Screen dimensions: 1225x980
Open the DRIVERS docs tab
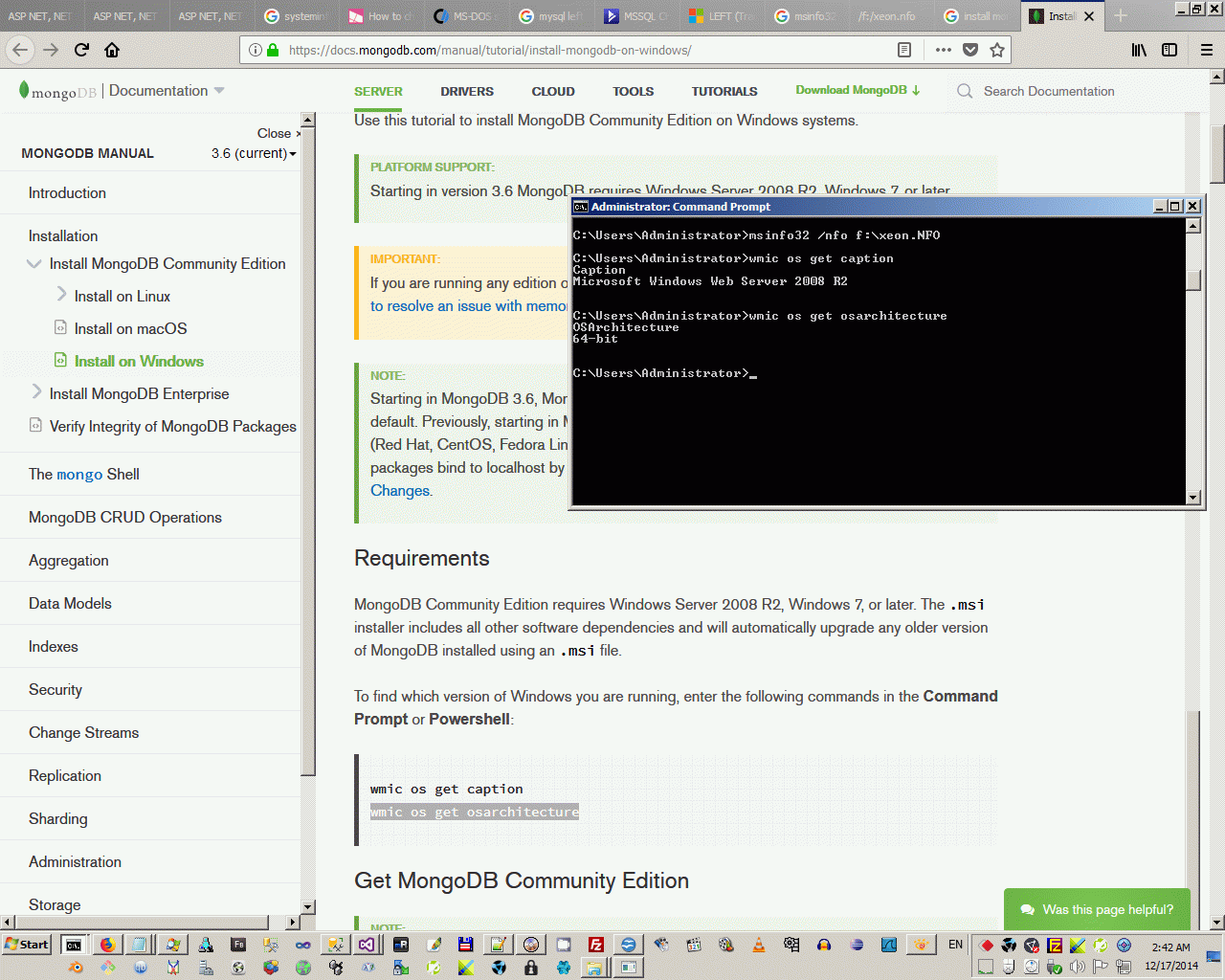(x=467, y=92)
